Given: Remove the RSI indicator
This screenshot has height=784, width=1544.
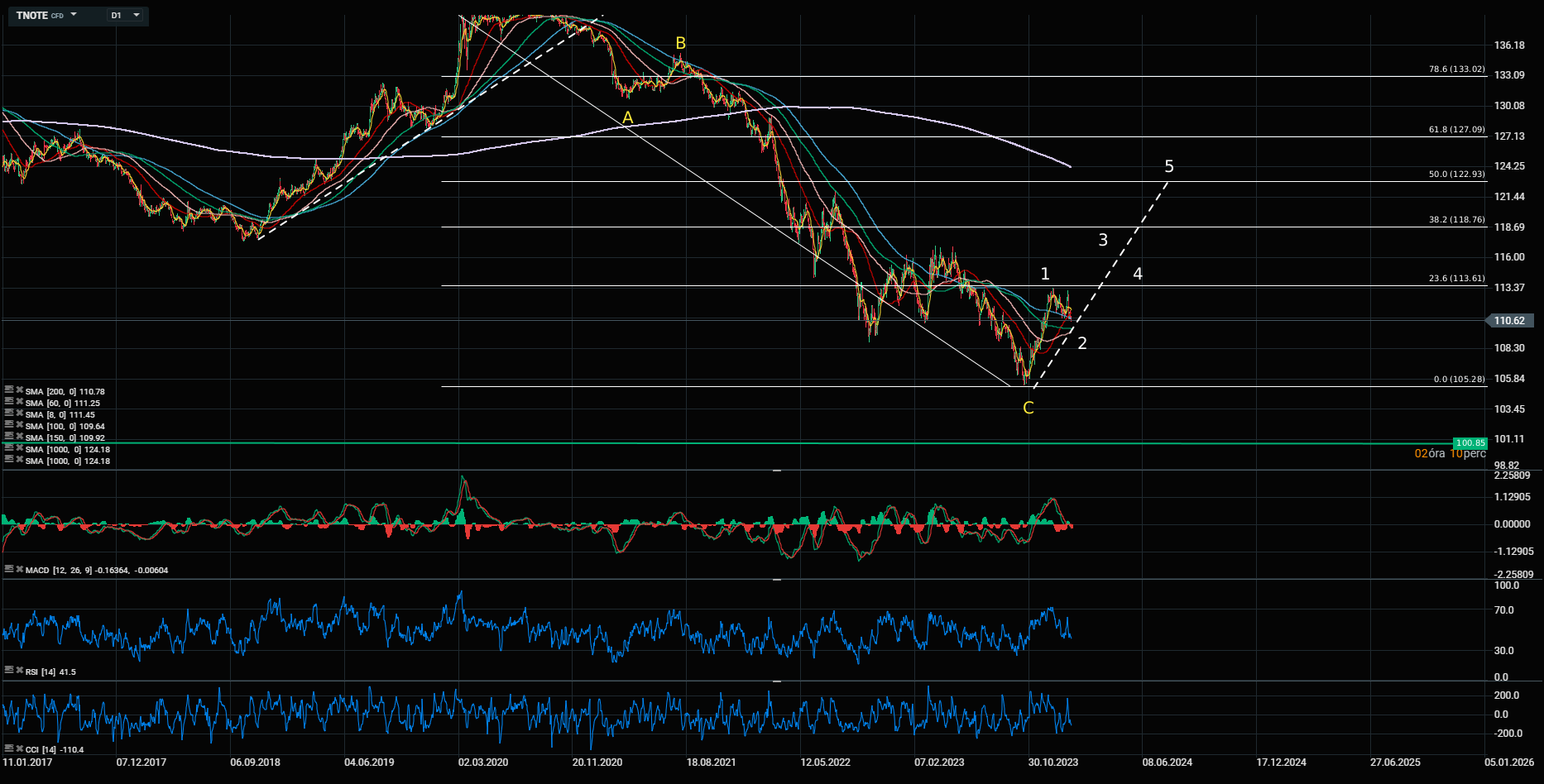Looking at the screenshot, I should click(x=19, y=671).
